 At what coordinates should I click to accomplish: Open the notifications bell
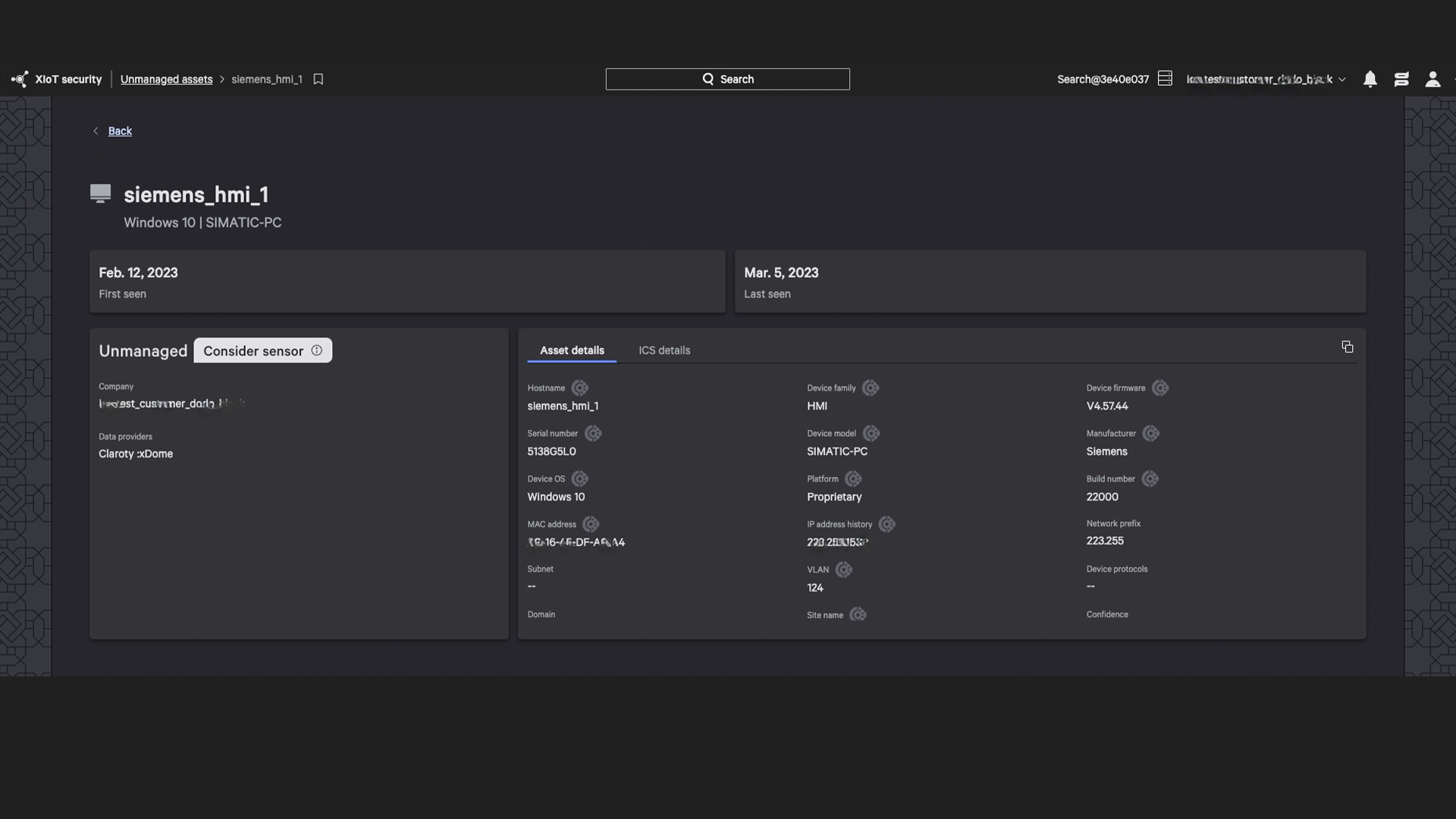pos(1370,79)
